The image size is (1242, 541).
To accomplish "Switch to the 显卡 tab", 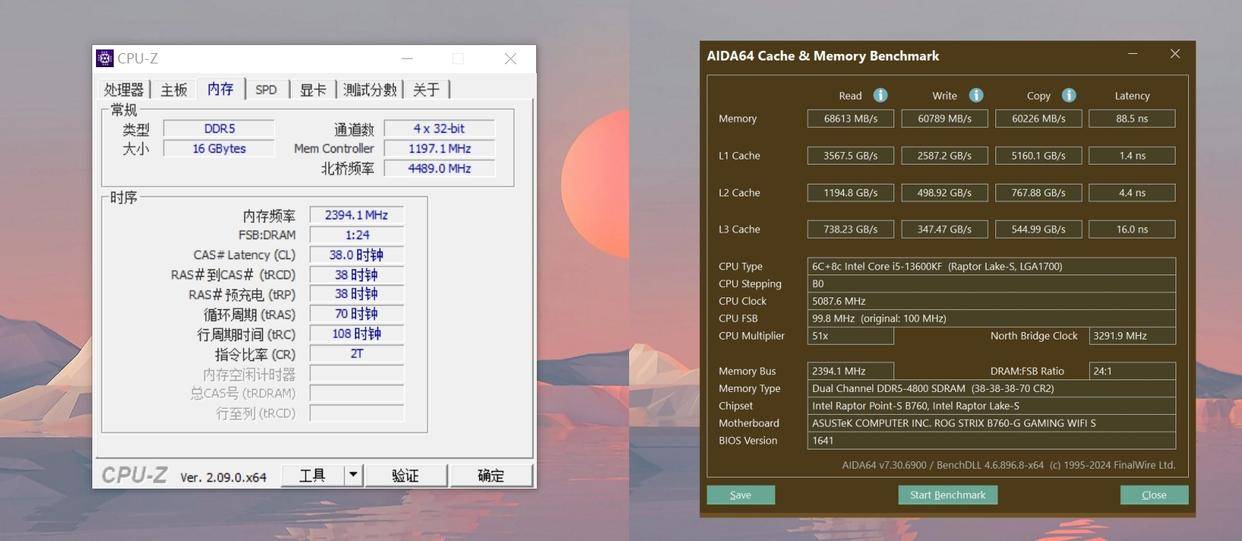I will pyautogui.click(x=313, y=89).
